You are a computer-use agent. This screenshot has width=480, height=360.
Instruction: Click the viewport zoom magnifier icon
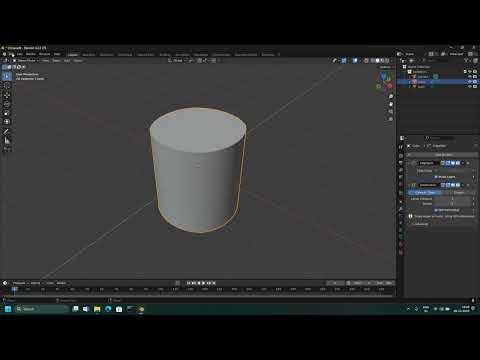pos(391,96)
